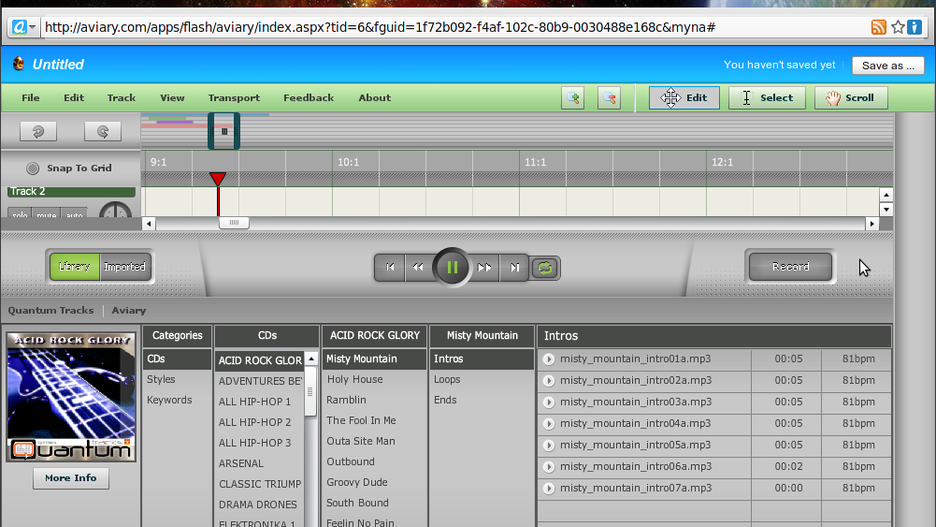Image resolution: width=936 pixels, height=527 pixels.
Task: Click the Aviary bird logo icon
Action: coord(19,63)
